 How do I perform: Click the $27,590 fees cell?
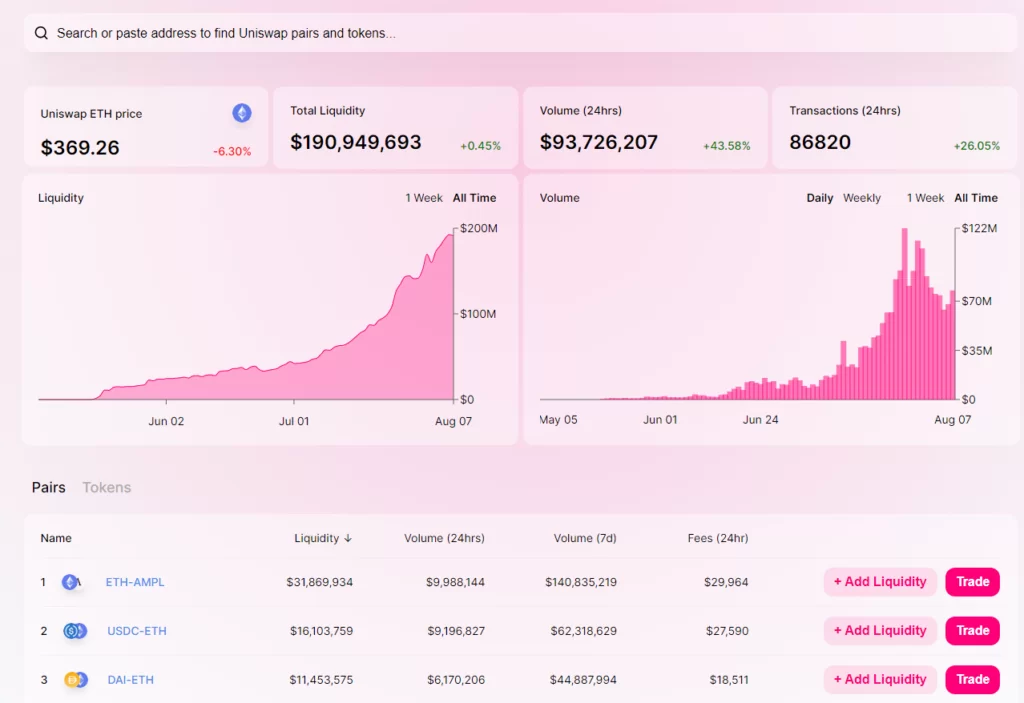[x=728, y=631]
